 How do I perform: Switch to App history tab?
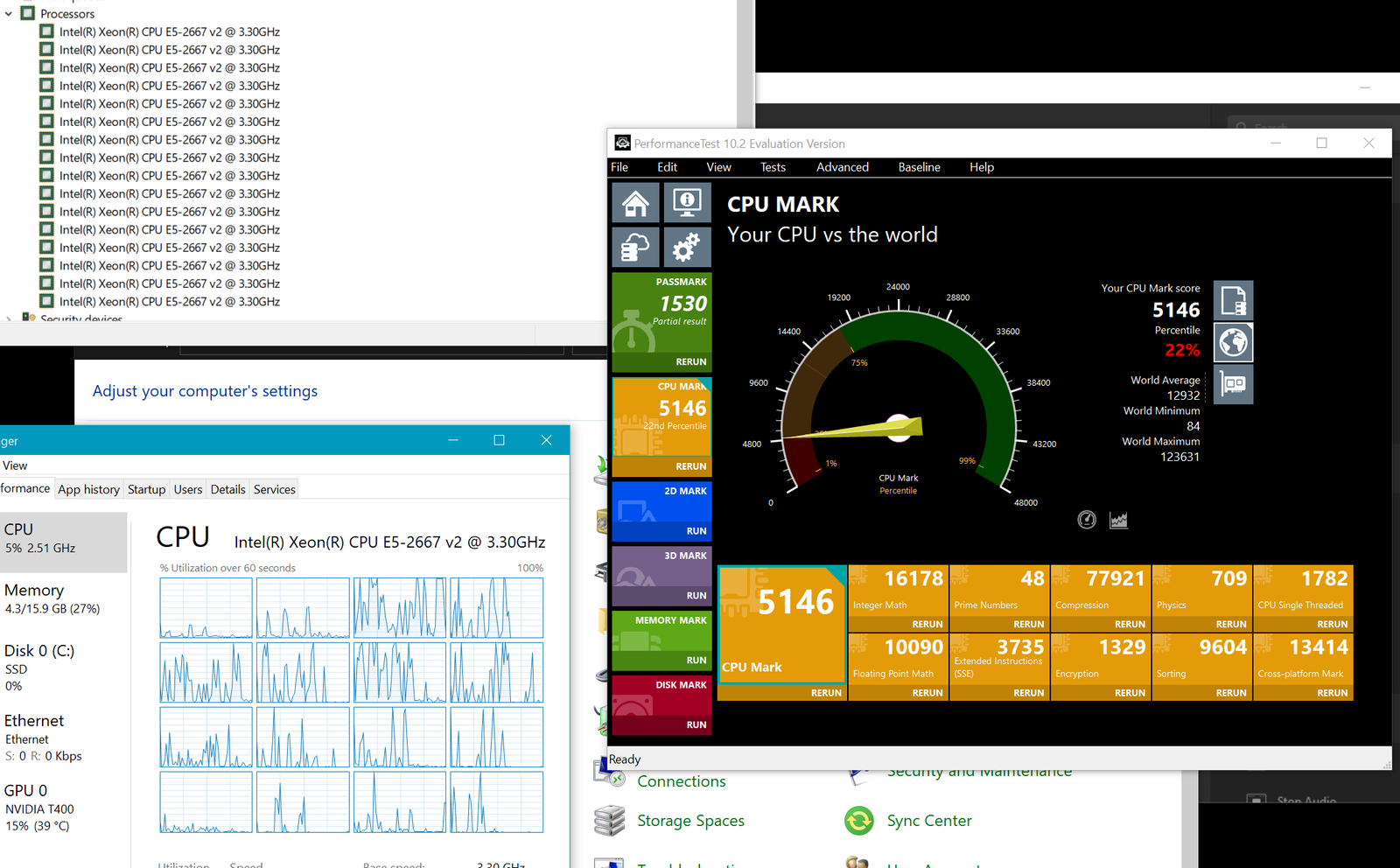88,489
